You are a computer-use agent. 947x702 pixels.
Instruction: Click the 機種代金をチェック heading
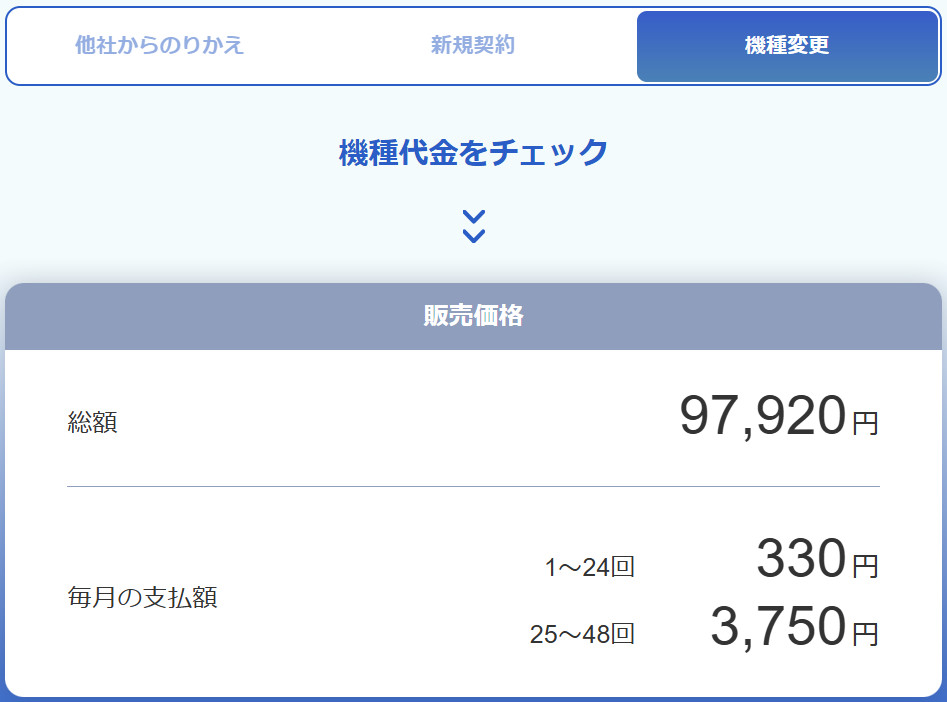473,153
